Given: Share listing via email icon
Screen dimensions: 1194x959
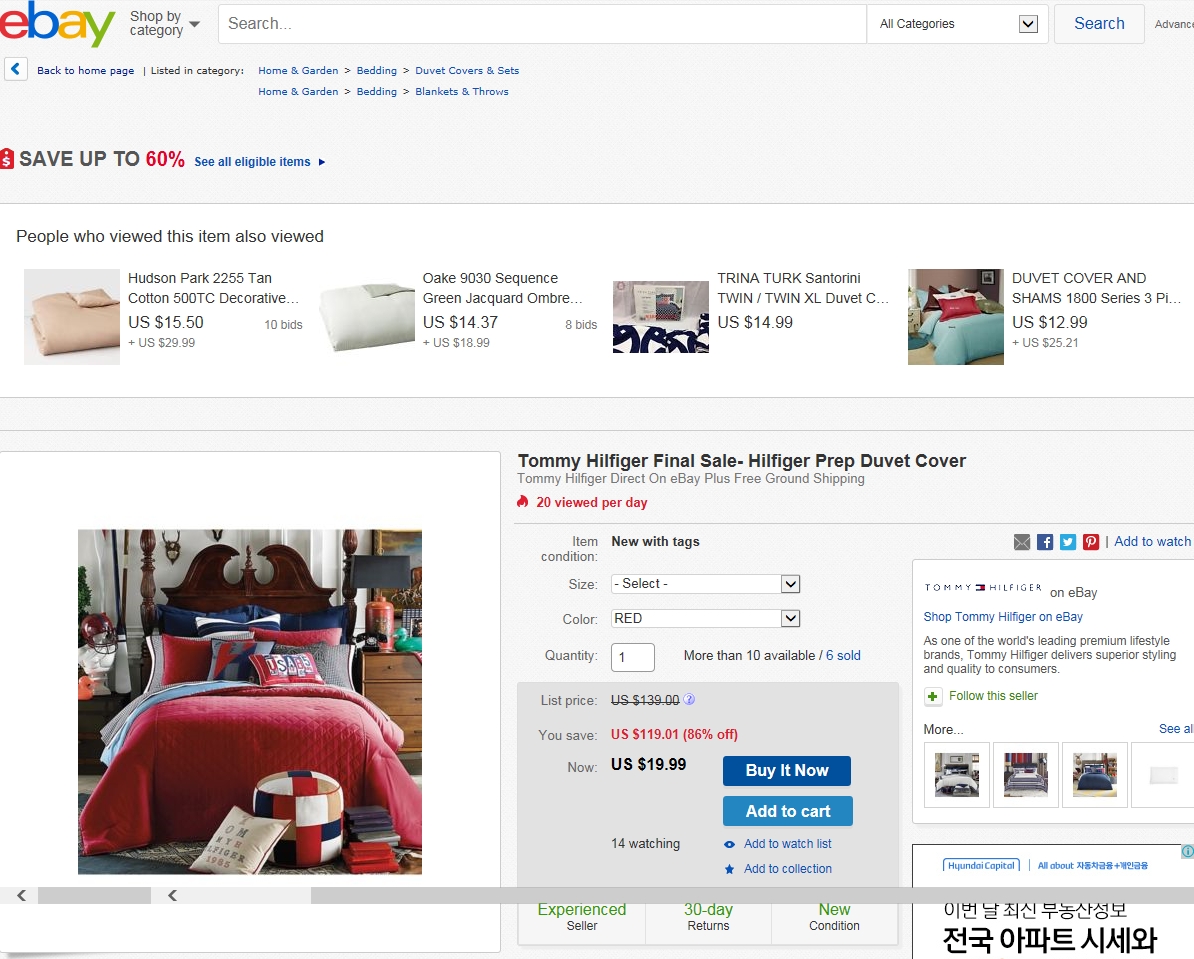Looking at the screenshot, I should point(1021,542).
